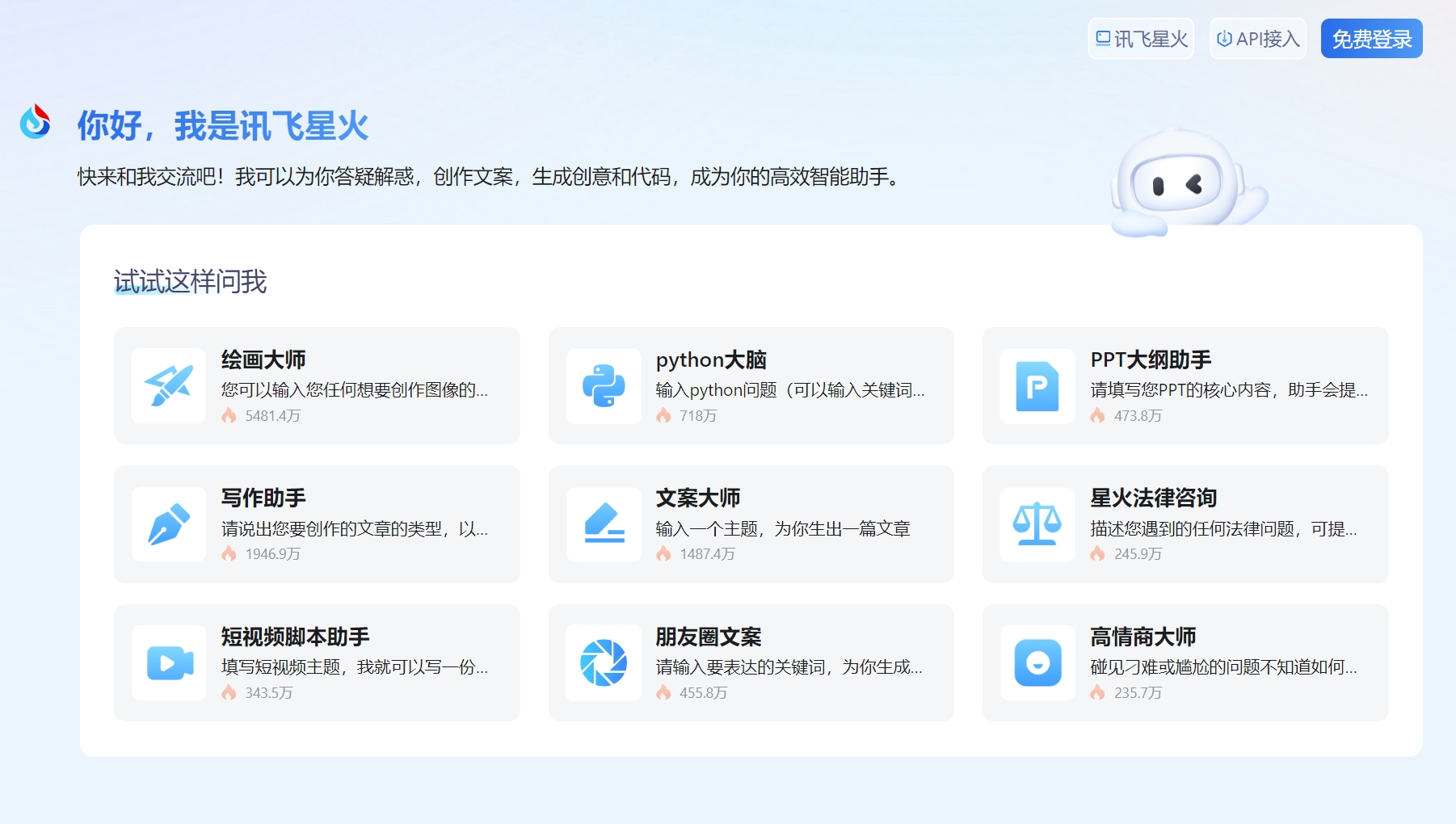
Task: Click the 343.5万 usage count
Action: 269,693
